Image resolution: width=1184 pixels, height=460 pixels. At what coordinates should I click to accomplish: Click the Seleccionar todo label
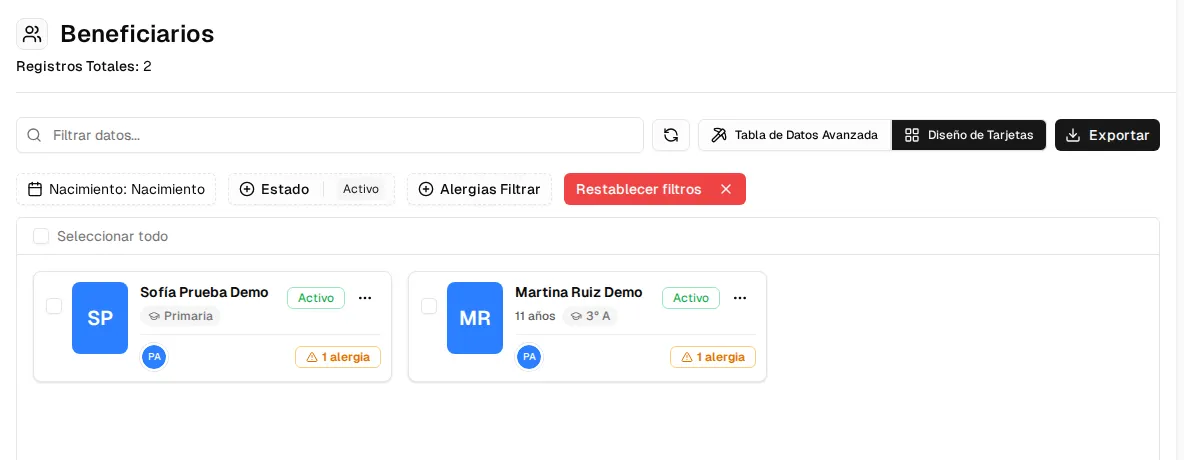[x=113, y=236]
